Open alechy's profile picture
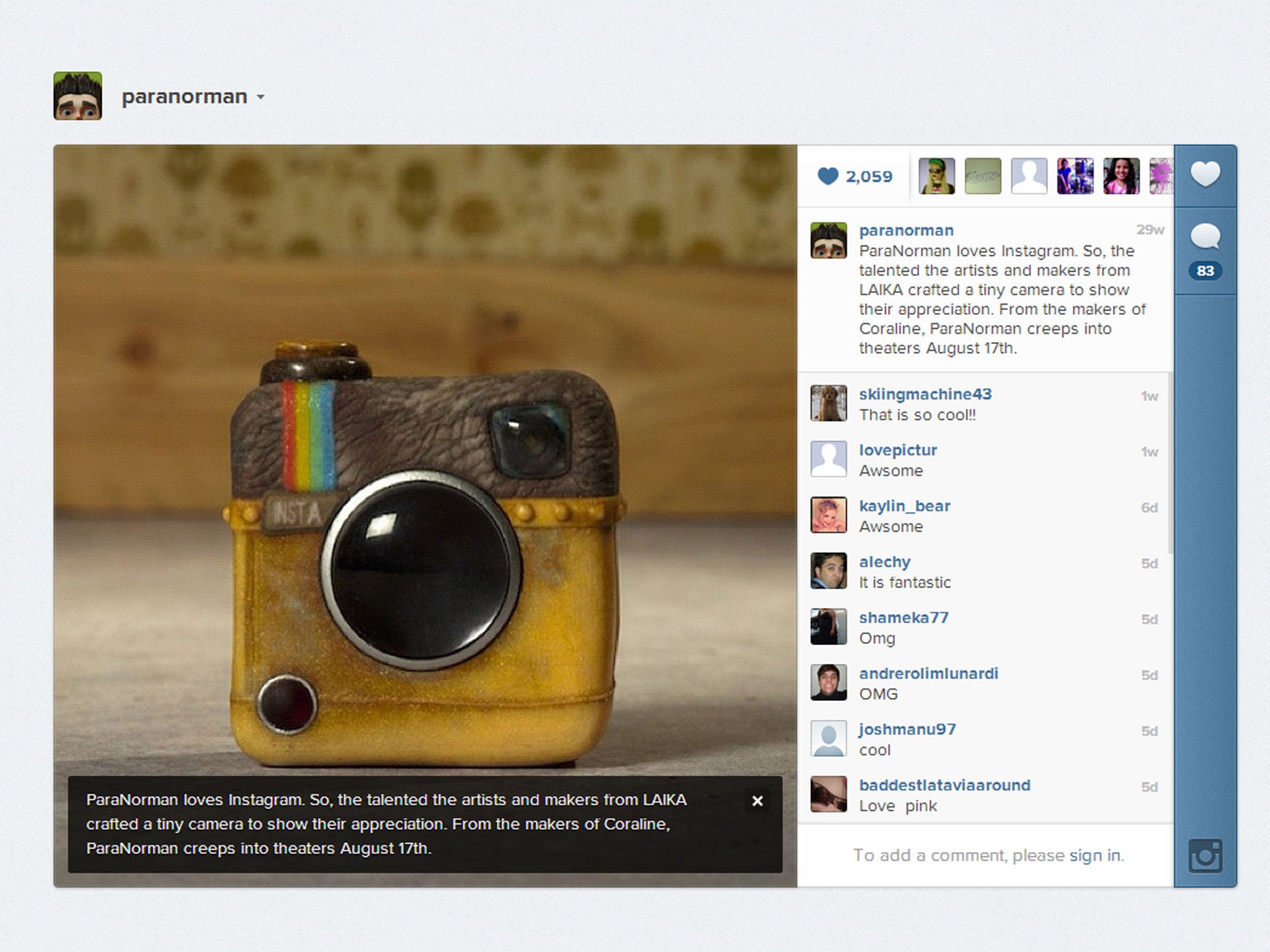The height and width of the screenshot is (952, 1270). coord(828,571)
